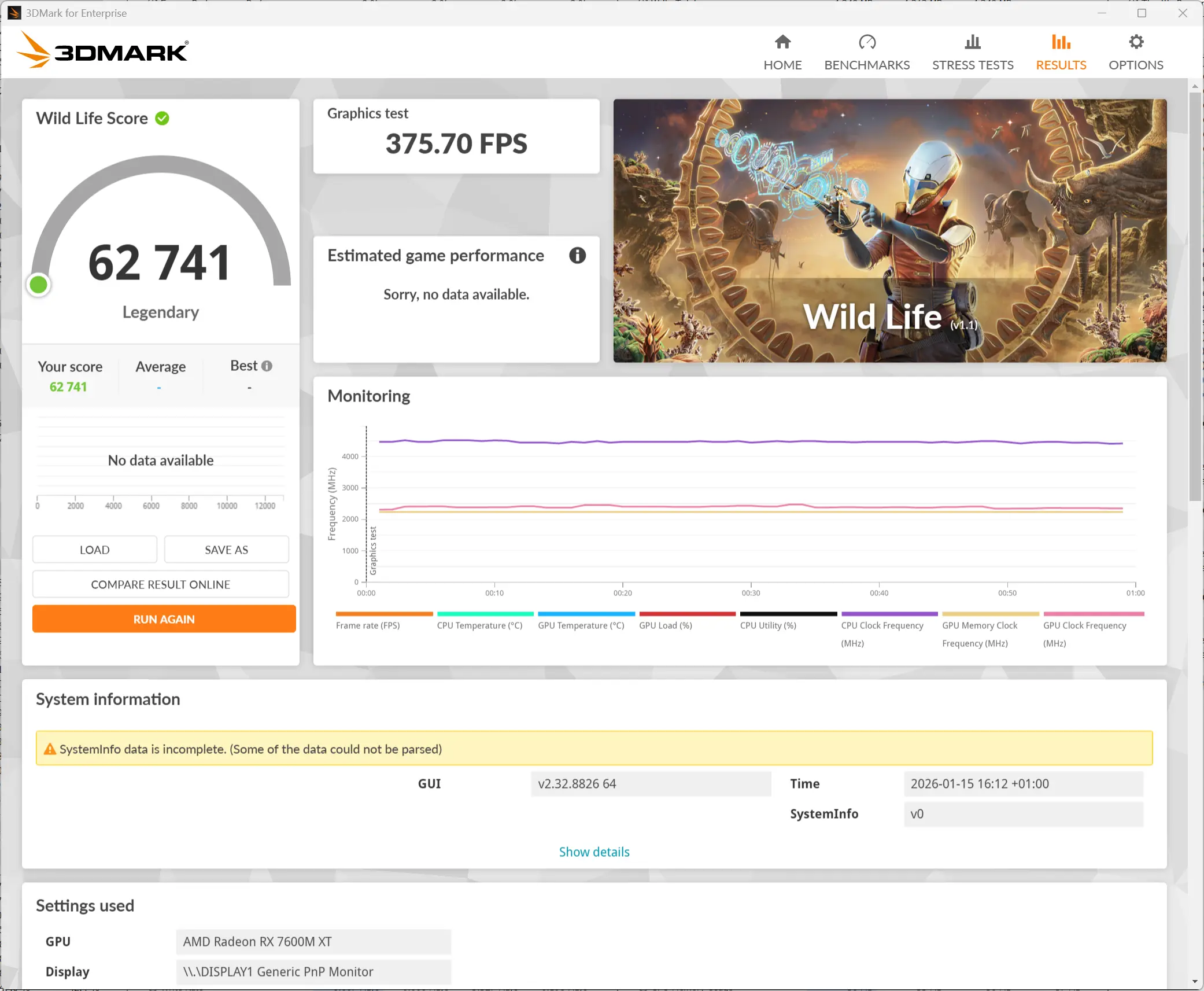Toggle the CPU Clock Frequency legend series
Image resolution: width=1204 pixels, height=991 pixels.
[x=882, y=625]
